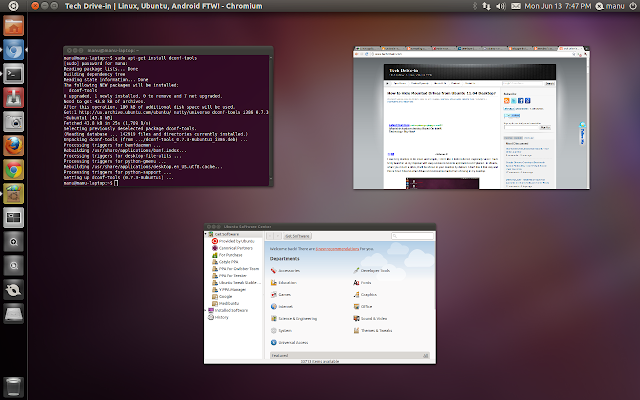Launch the camera screenshot tool
The height and width of the screenshot is (400, 640).
13,122
